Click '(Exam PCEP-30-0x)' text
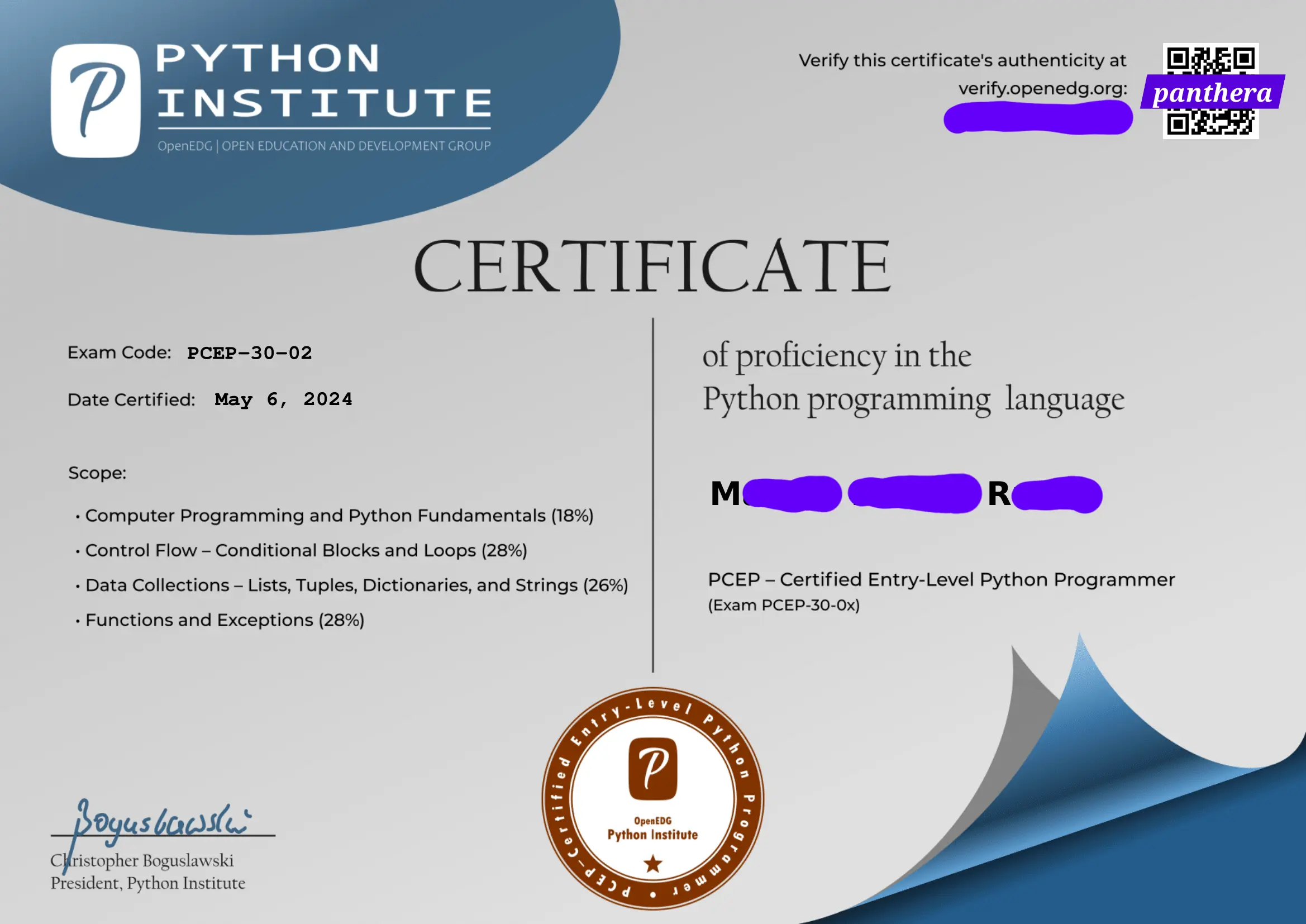This screenshot has height=924, width=1306. (784, 605)
